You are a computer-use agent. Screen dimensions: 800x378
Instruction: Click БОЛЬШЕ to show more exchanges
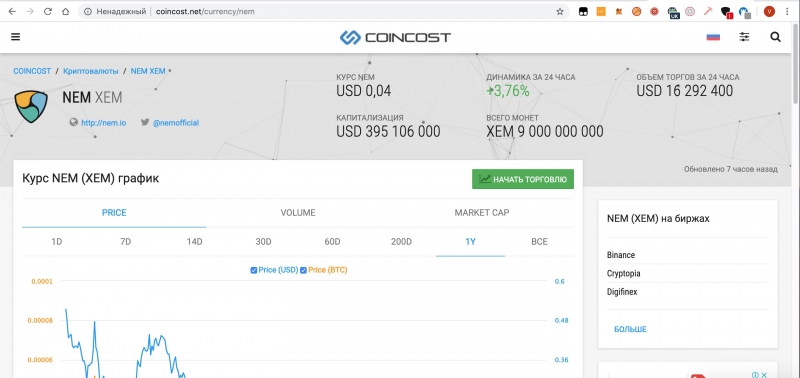(630, 330)
